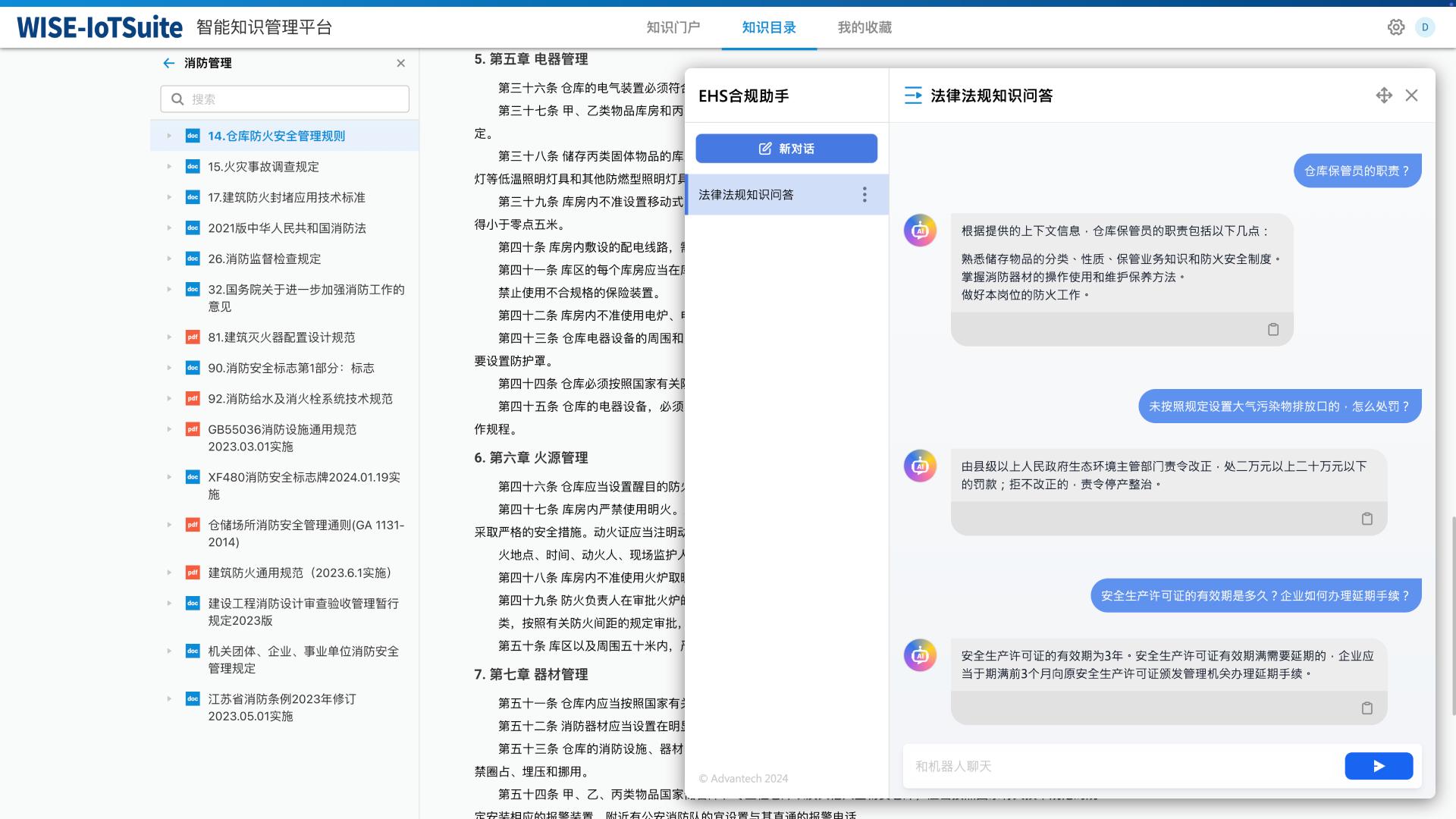Open the user avatar D menu
Image resolution: width=1456 pixels, height=819 pixels.
[1425, 27]
